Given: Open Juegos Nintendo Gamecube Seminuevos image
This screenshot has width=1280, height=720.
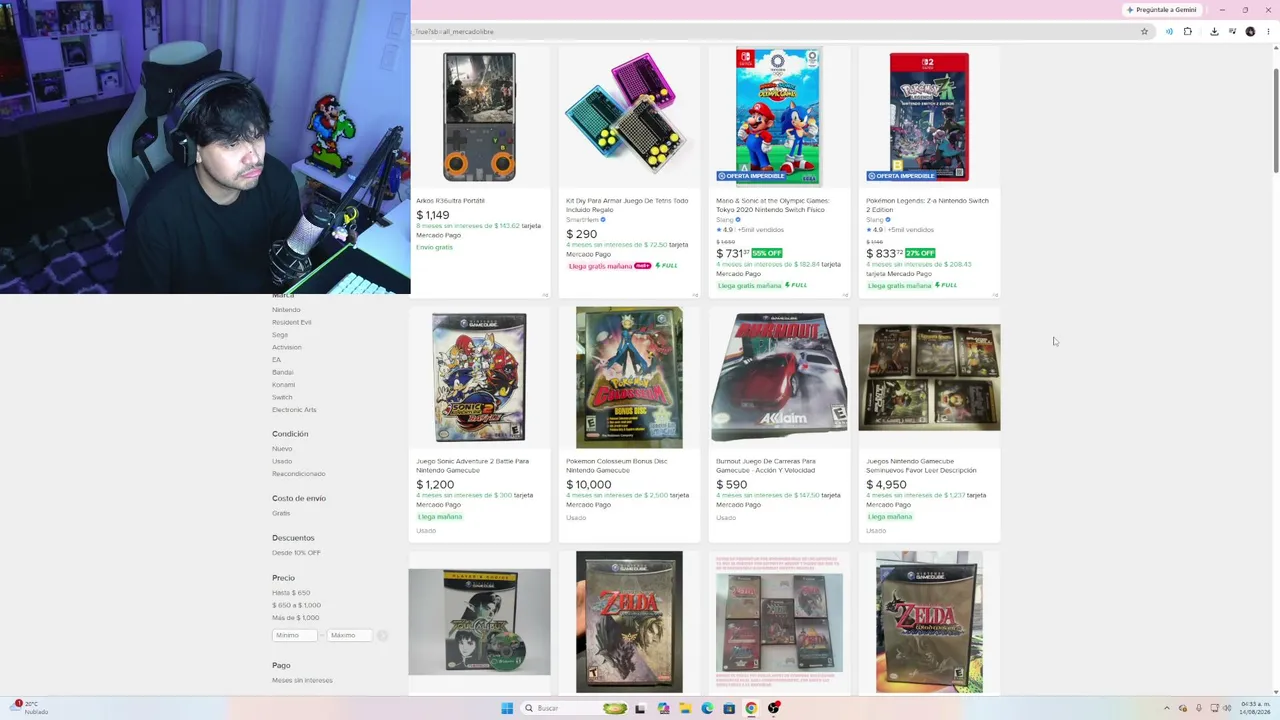Looking at the screenshot, I should pyautogui.click(x=929, y=377).
